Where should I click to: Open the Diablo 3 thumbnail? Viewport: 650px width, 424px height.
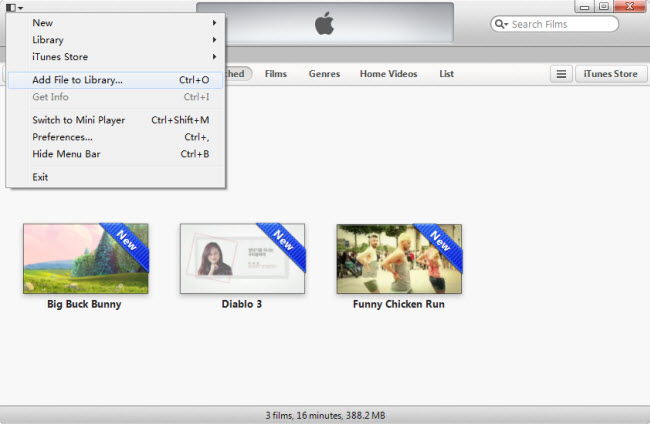(x=243, y=259)
